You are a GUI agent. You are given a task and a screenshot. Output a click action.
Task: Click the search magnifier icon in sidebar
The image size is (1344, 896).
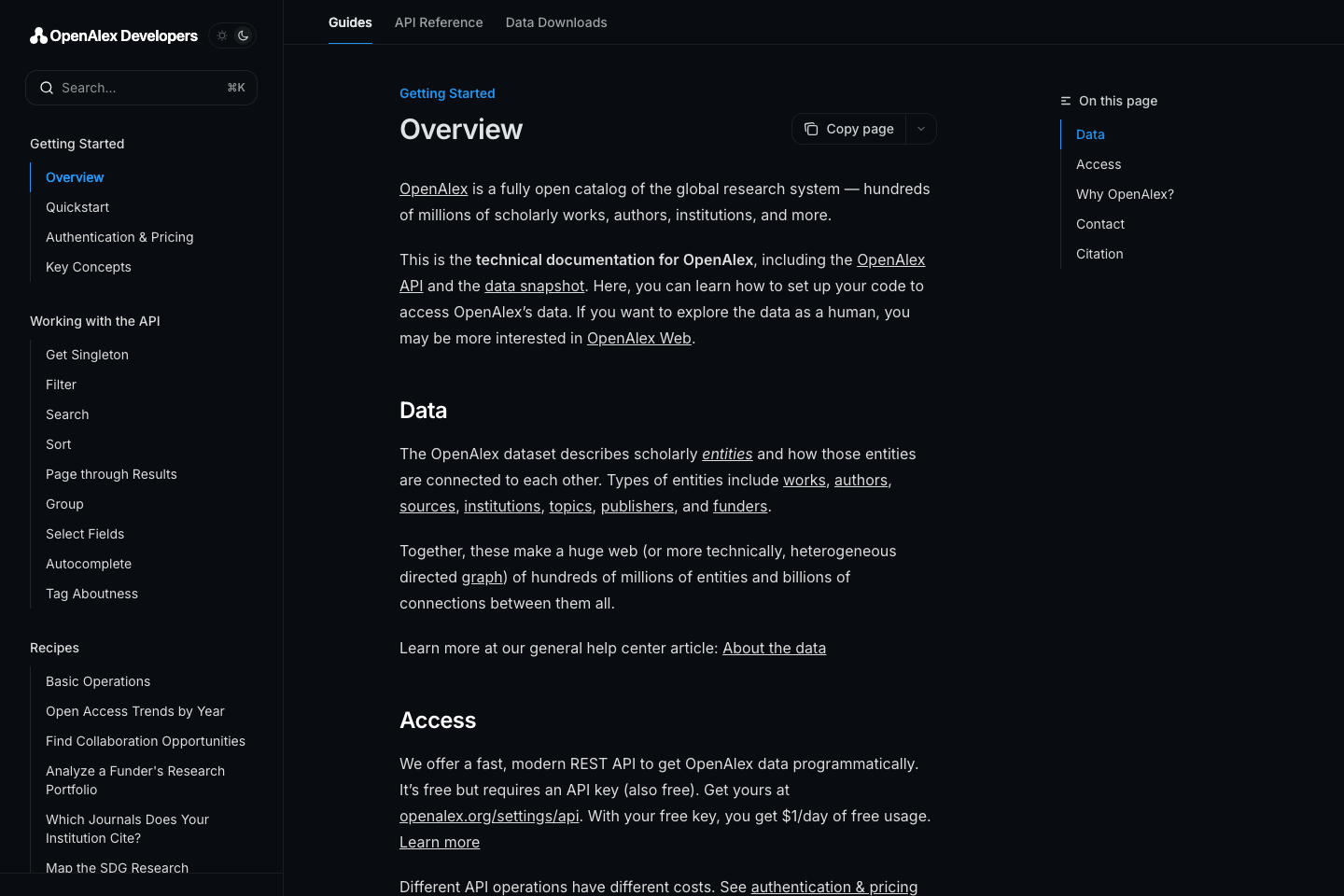(47, 87)
